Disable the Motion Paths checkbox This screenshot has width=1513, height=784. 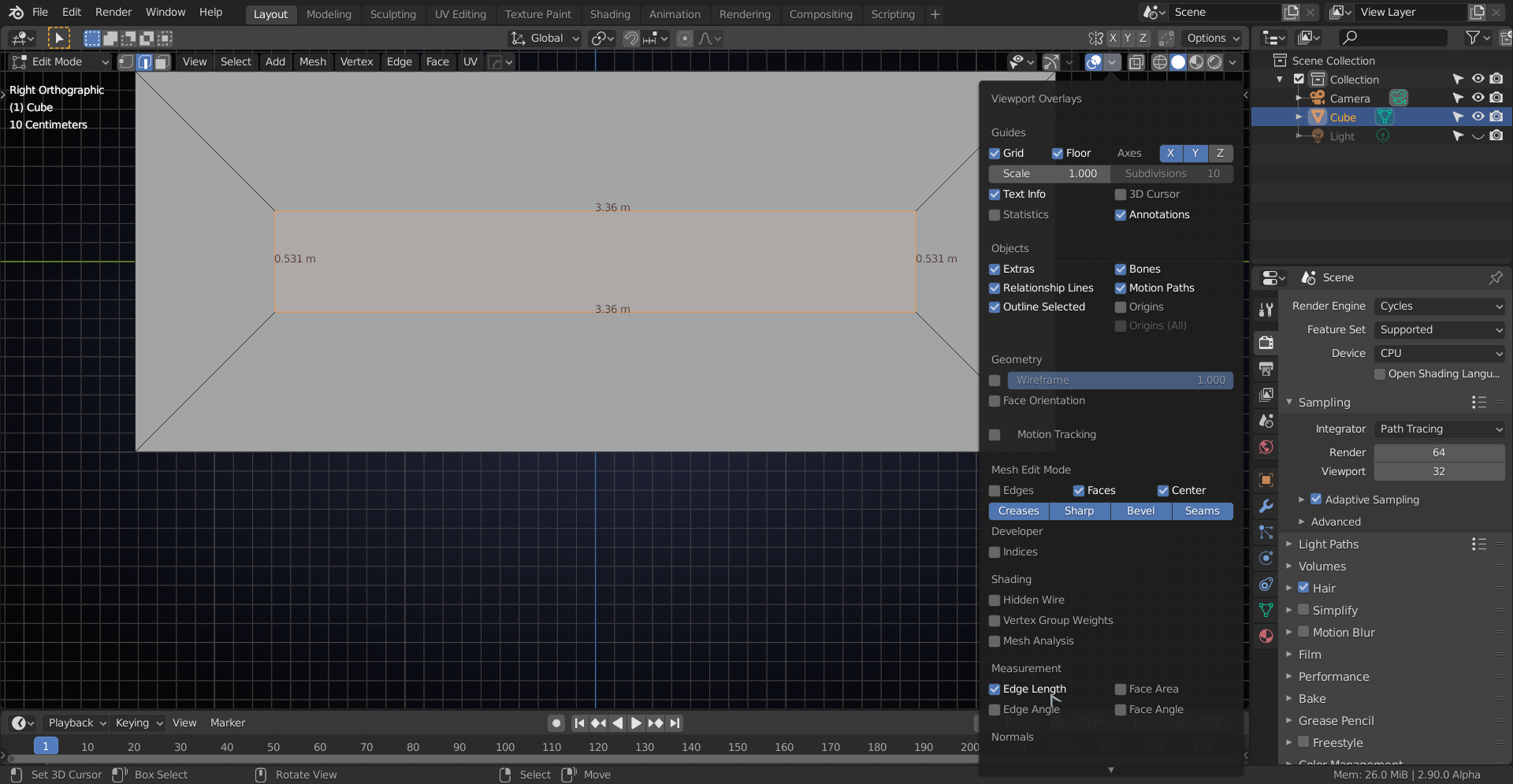(1120, 288)
